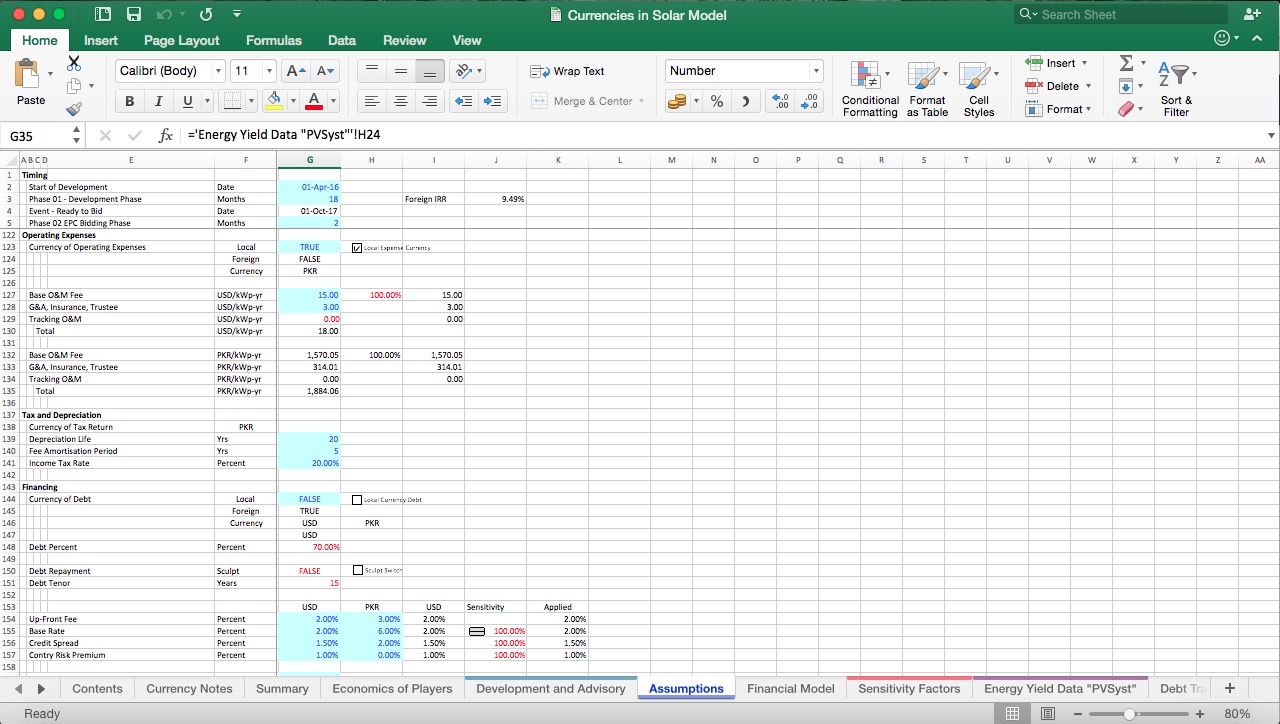Viewport: 1280px width, 724px height.
Task: Toggle italic formatting
Action: 158,101
